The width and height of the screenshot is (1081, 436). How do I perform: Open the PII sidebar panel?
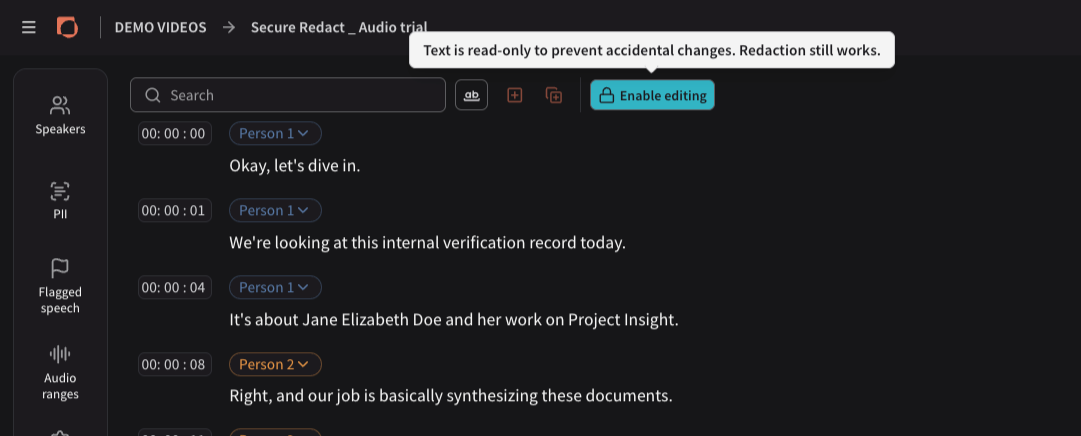[60, 201]
